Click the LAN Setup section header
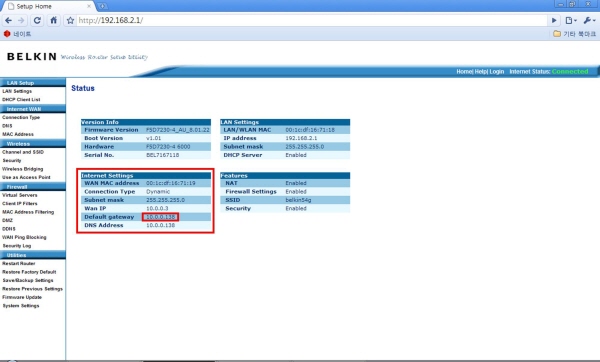This screenshot has width=600, height=362. point(33,83)
